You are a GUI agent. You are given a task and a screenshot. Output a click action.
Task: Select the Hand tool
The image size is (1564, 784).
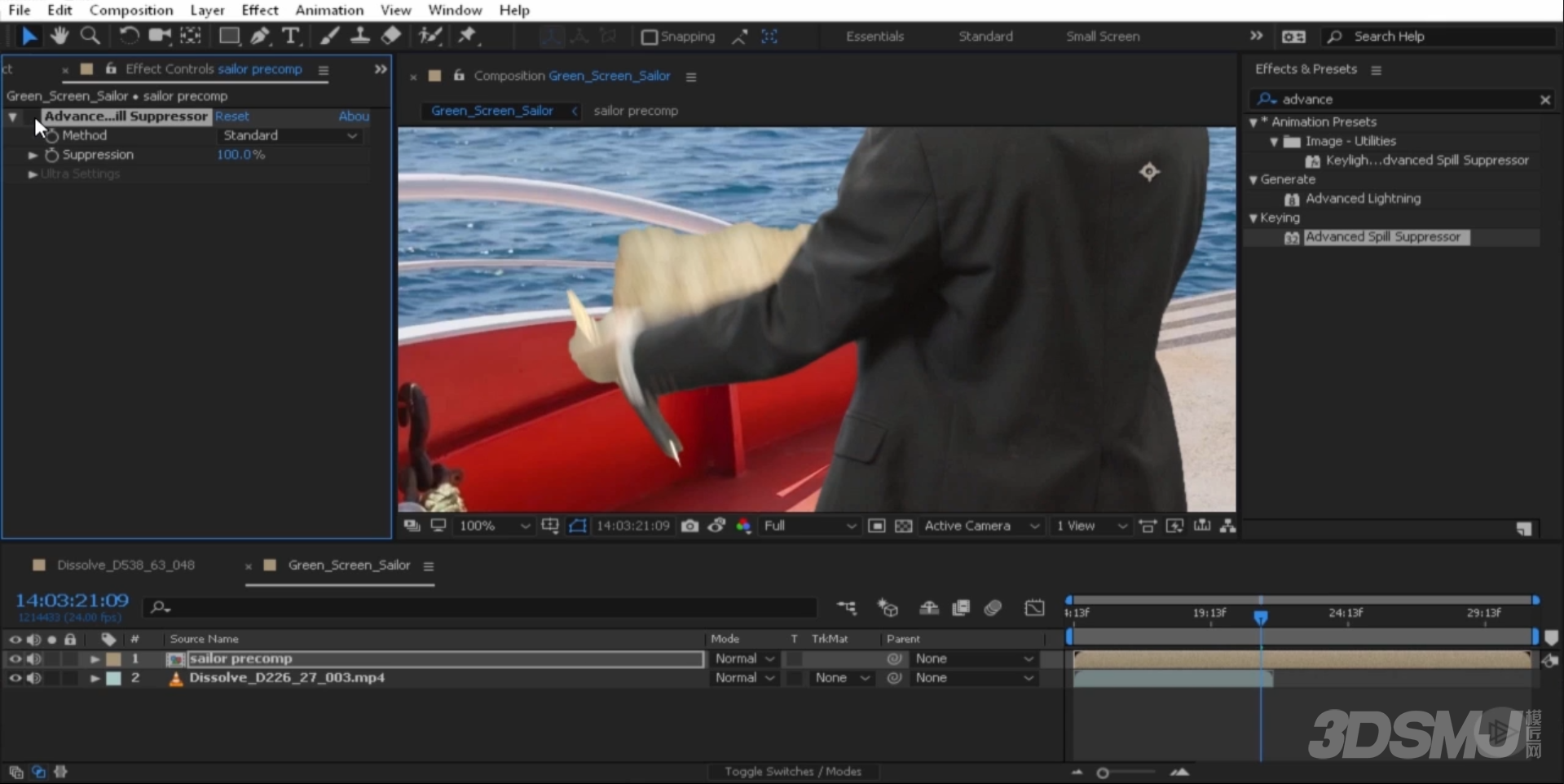click(x=59, y=36)
